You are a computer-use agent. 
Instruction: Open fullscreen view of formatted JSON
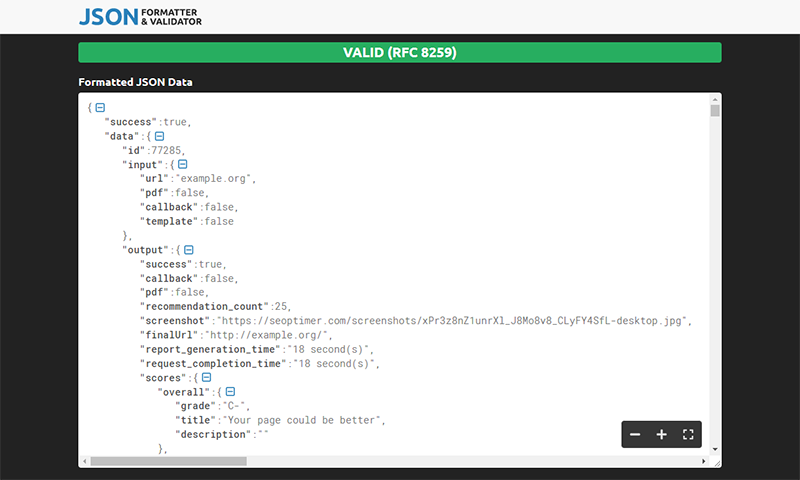point(688,435)
